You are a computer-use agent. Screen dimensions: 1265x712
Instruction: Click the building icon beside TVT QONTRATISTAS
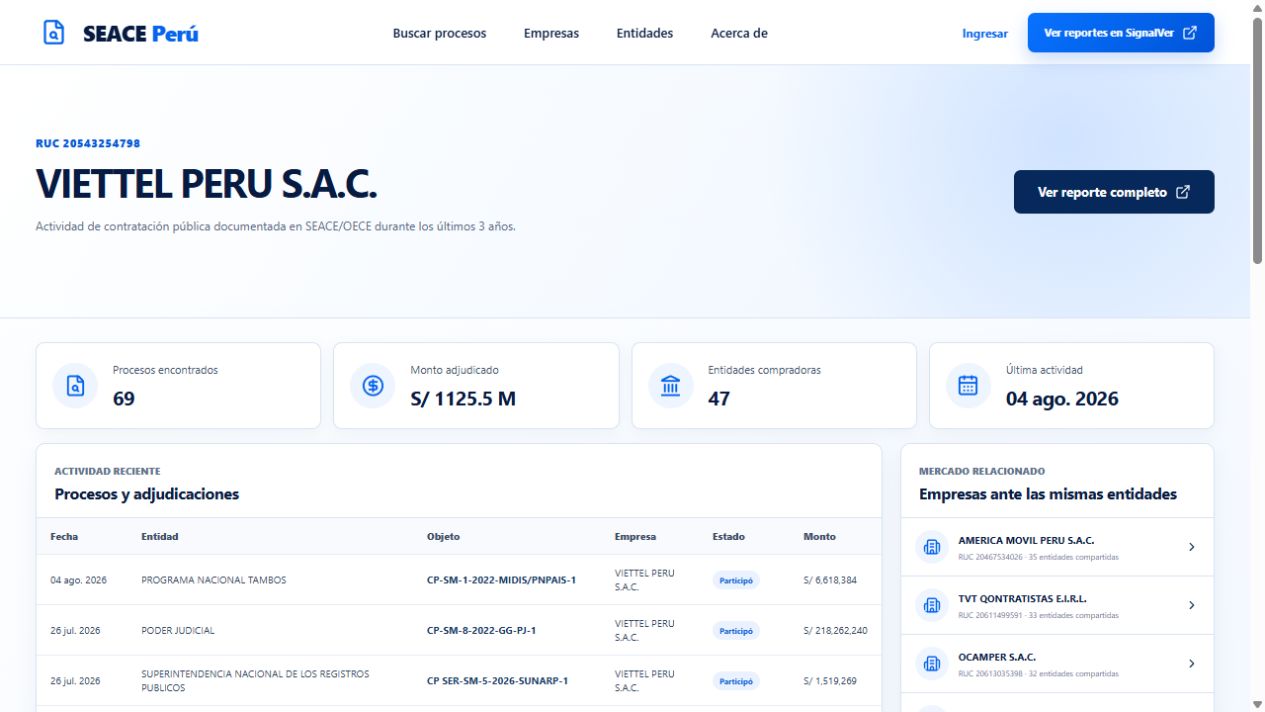tap(932, 605)
